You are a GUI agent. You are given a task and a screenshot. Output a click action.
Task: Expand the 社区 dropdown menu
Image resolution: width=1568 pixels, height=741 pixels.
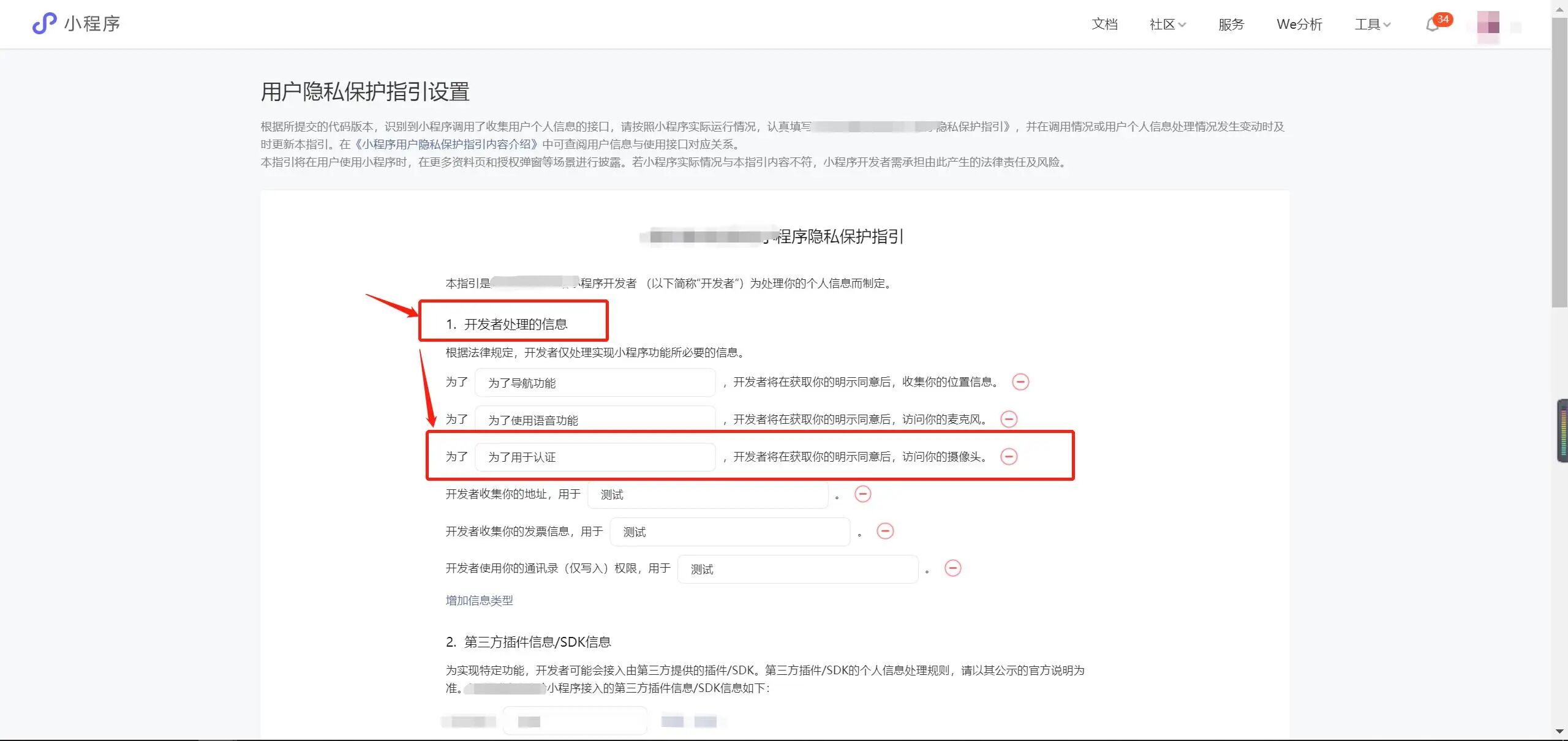click(x=1167, y=24)
